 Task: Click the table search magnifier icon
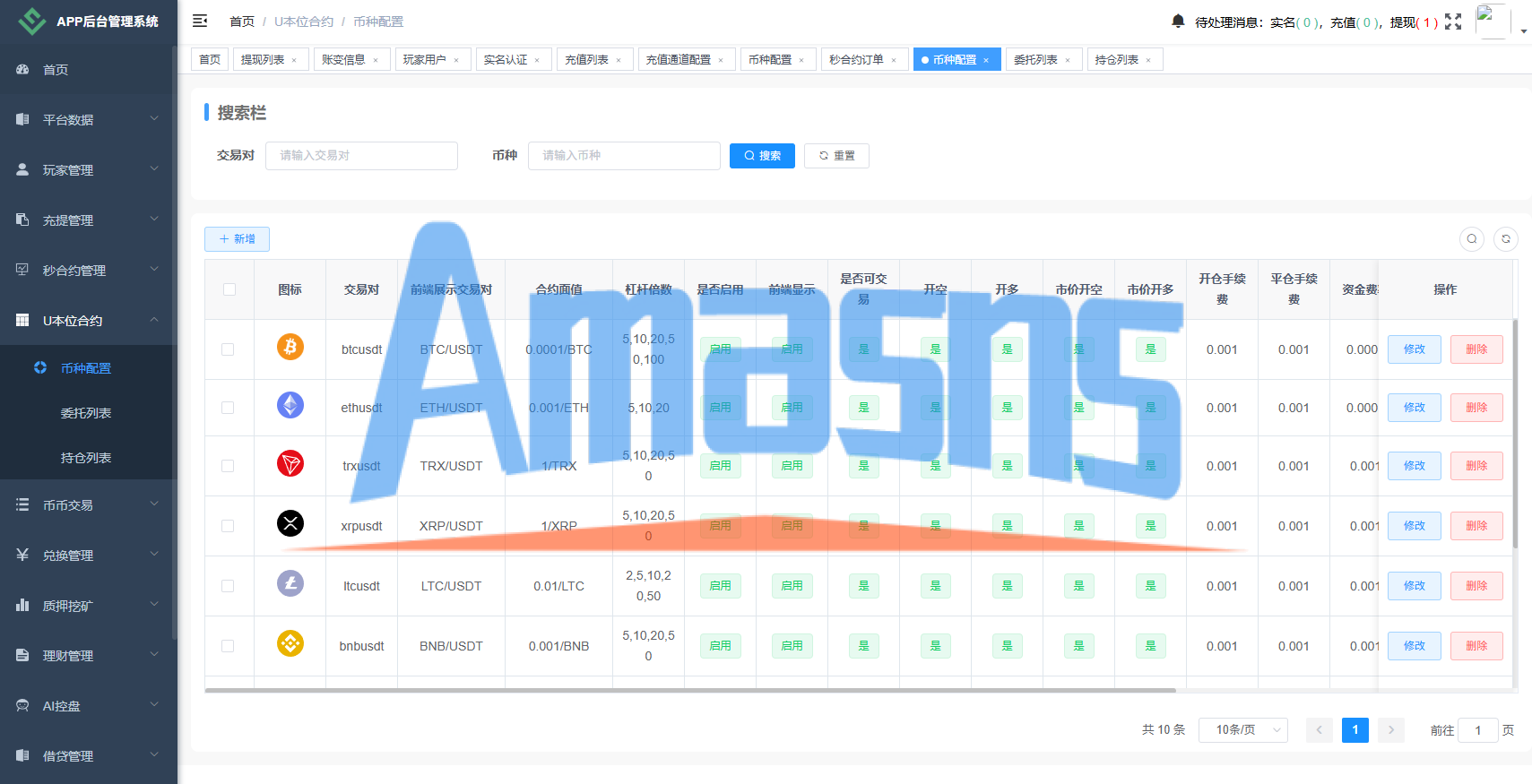[x=1472, y=239]
